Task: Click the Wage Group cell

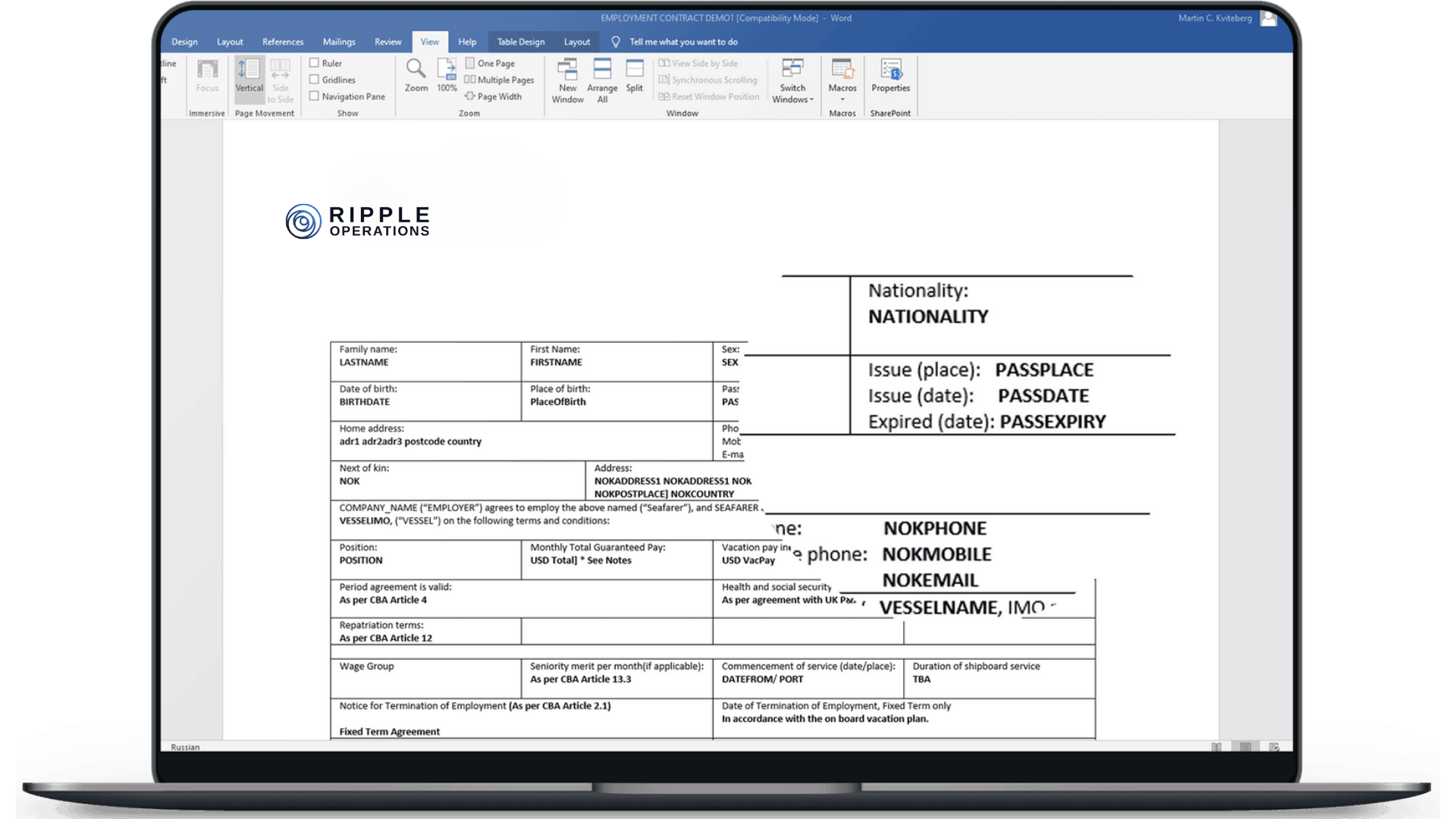Action: coord(425,677)
